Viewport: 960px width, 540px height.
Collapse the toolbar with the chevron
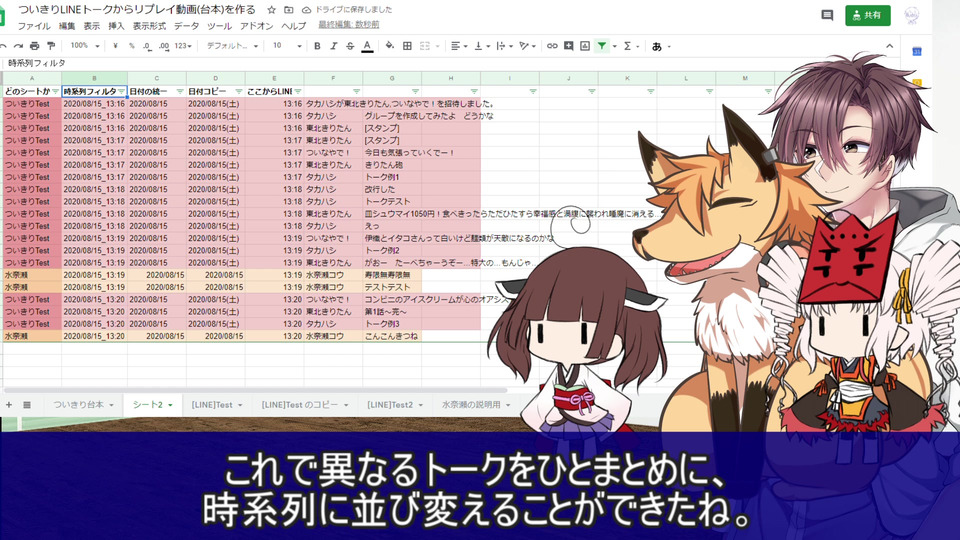point(889,46)
